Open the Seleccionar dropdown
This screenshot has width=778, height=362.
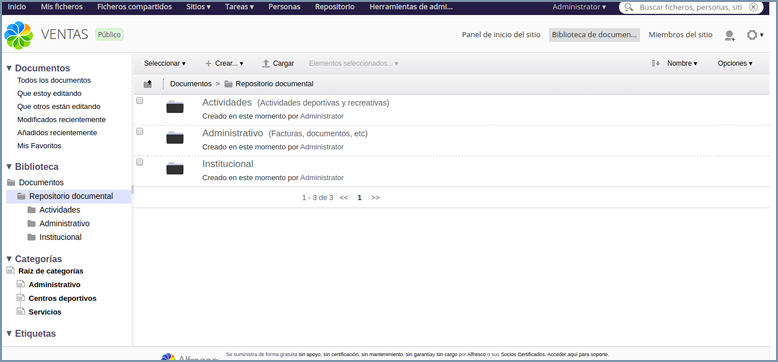click(165, 63)
